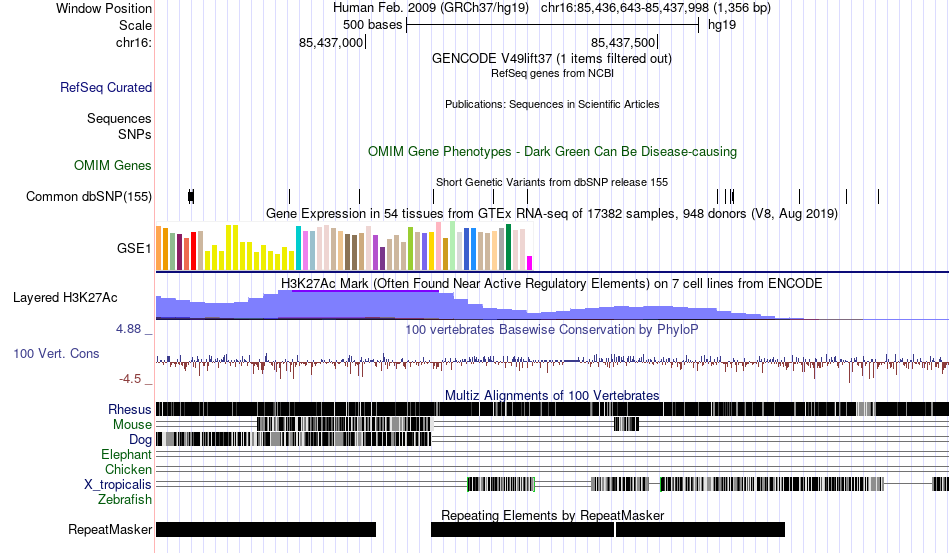950x553 pixels.
Task: Open the OMIM Genes track label
Action: [113, 165]
